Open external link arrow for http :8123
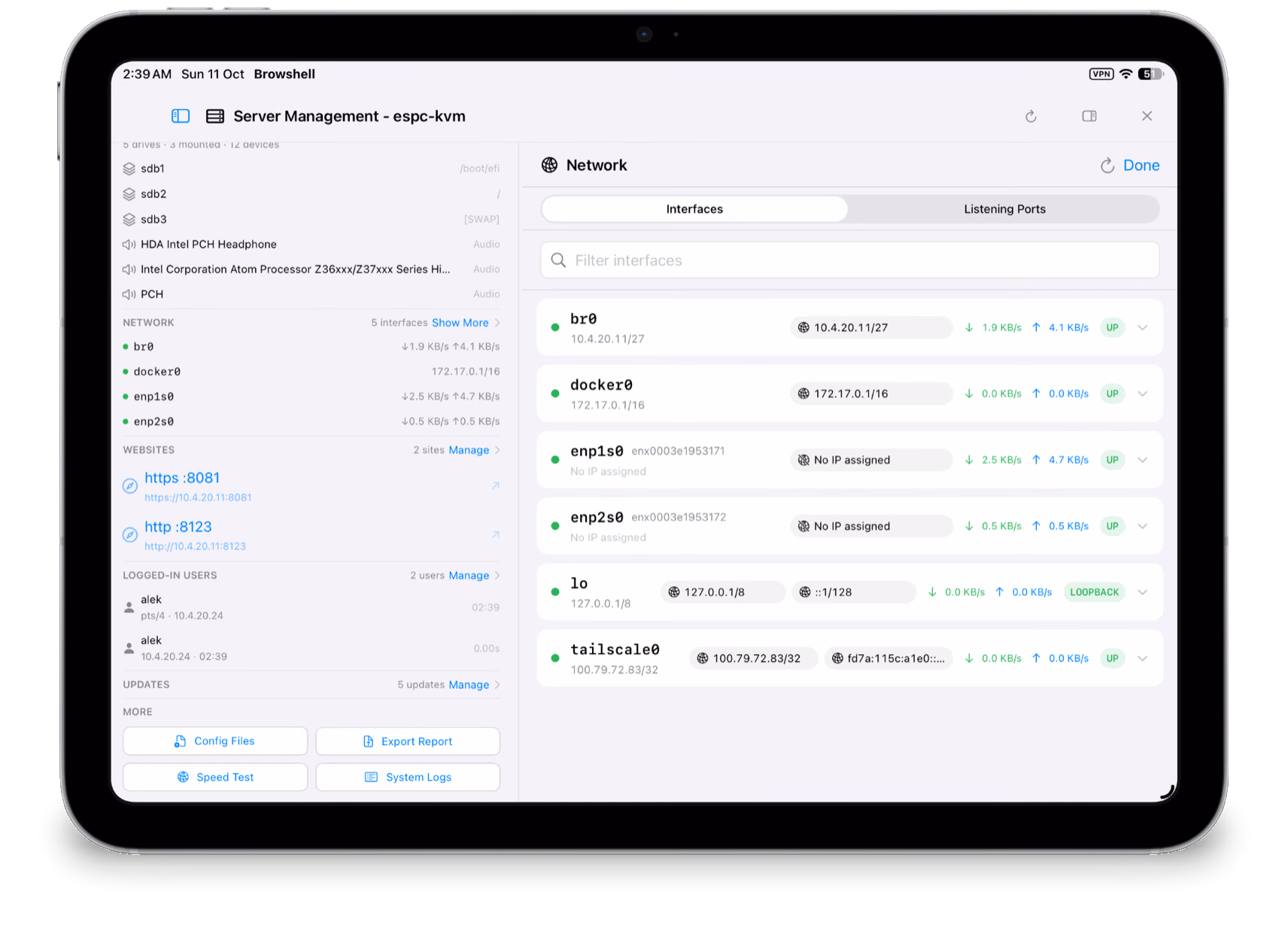Screen dimensions: 1288x940 point(496,534)
